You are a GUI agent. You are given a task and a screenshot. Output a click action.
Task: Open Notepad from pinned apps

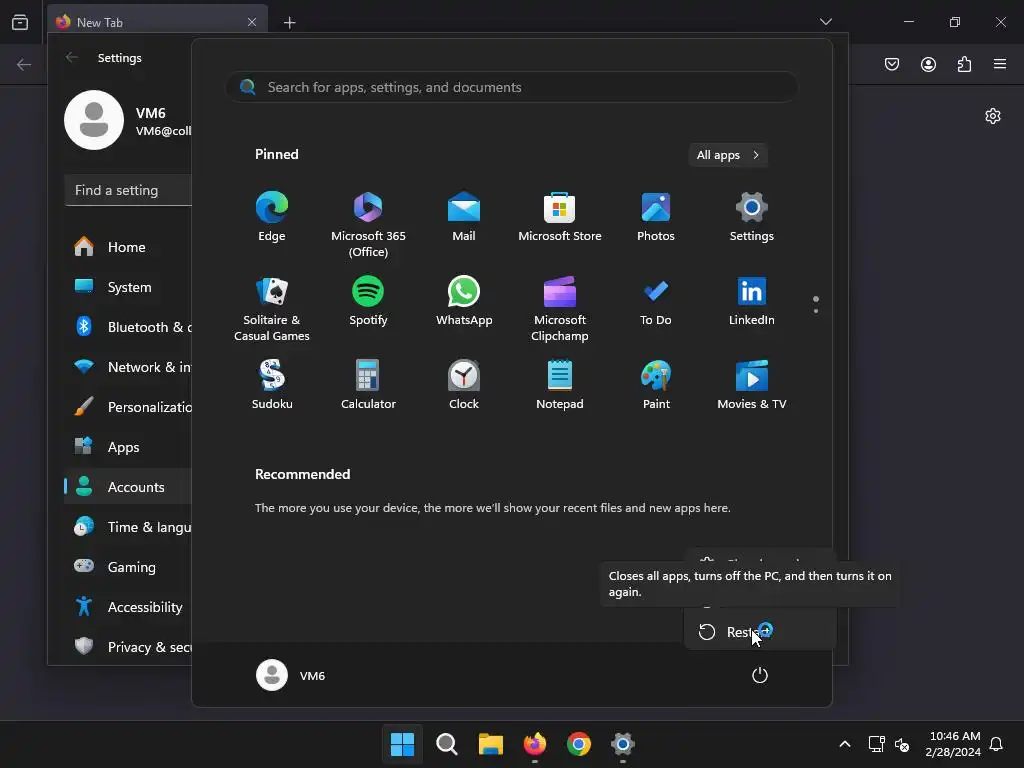[x=560, y=385]
